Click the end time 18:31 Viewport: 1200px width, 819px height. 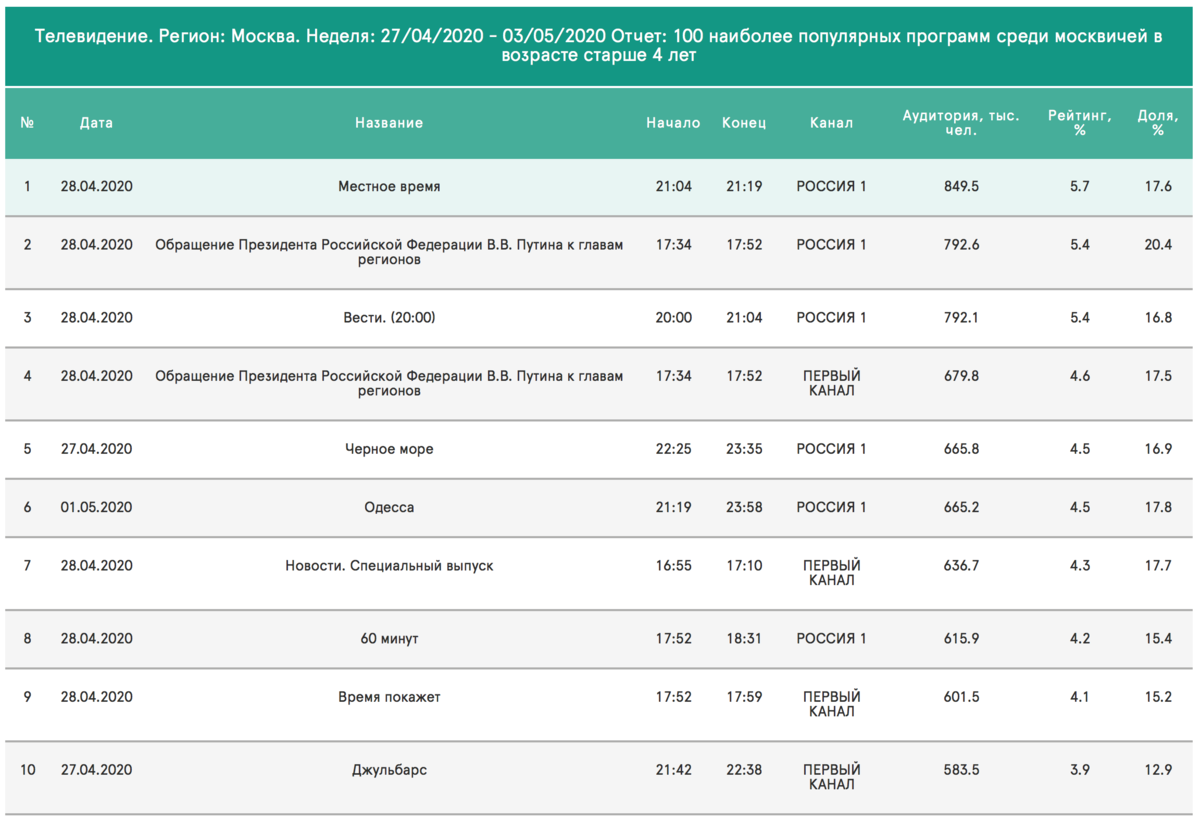coord(744,639)
